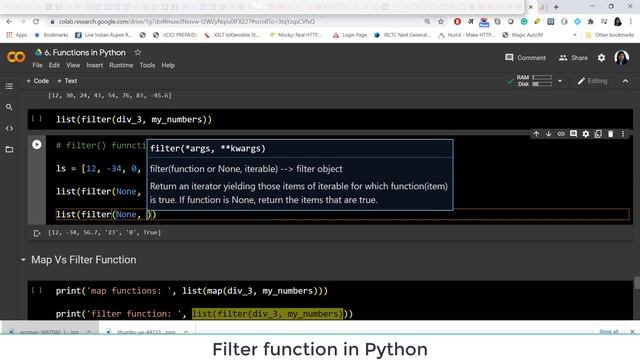Collapse the Colab header chevron
This screenshot has width=640, height=360.
pyautogui.click(x=625, y=81)
